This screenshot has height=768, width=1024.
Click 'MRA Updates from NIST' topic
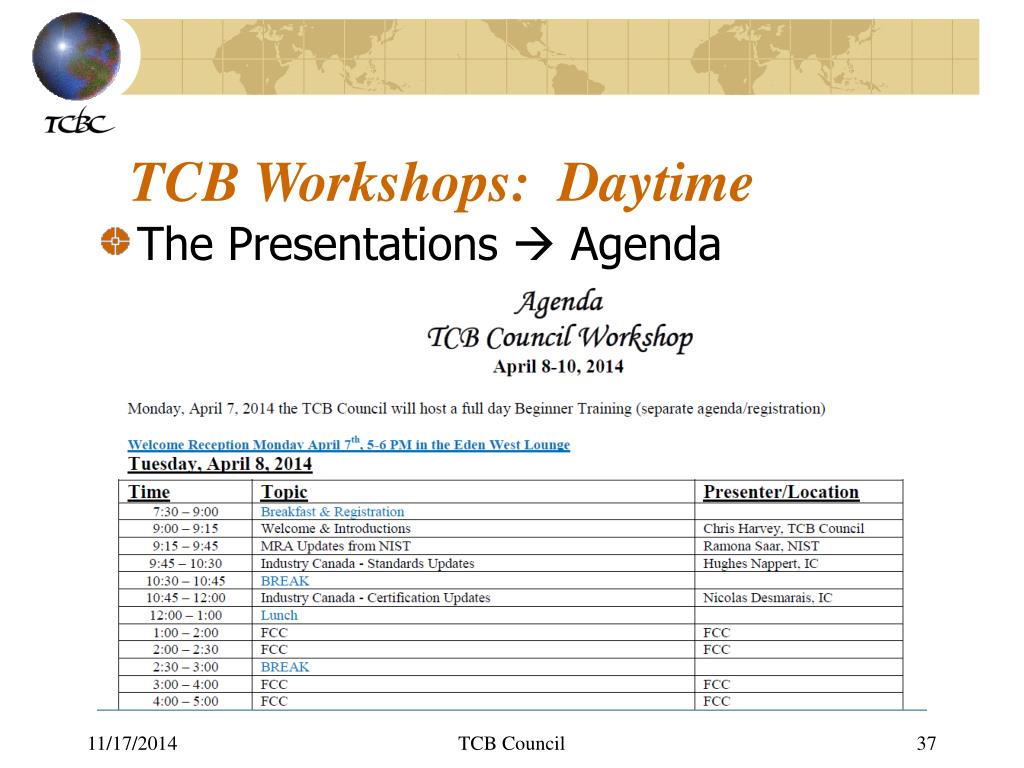pos(336,546)
